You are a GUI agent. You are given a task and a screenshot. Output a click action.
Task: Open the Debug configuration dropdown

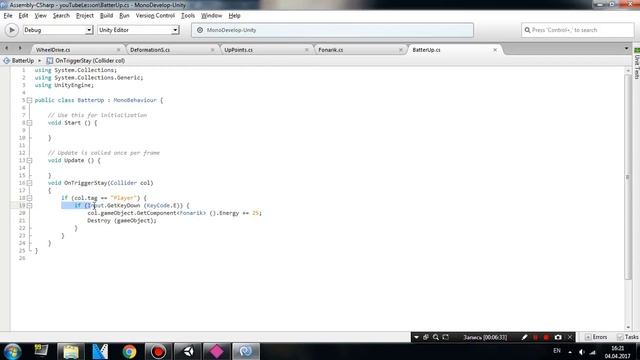pyautogui.click(x=58, y=30)
